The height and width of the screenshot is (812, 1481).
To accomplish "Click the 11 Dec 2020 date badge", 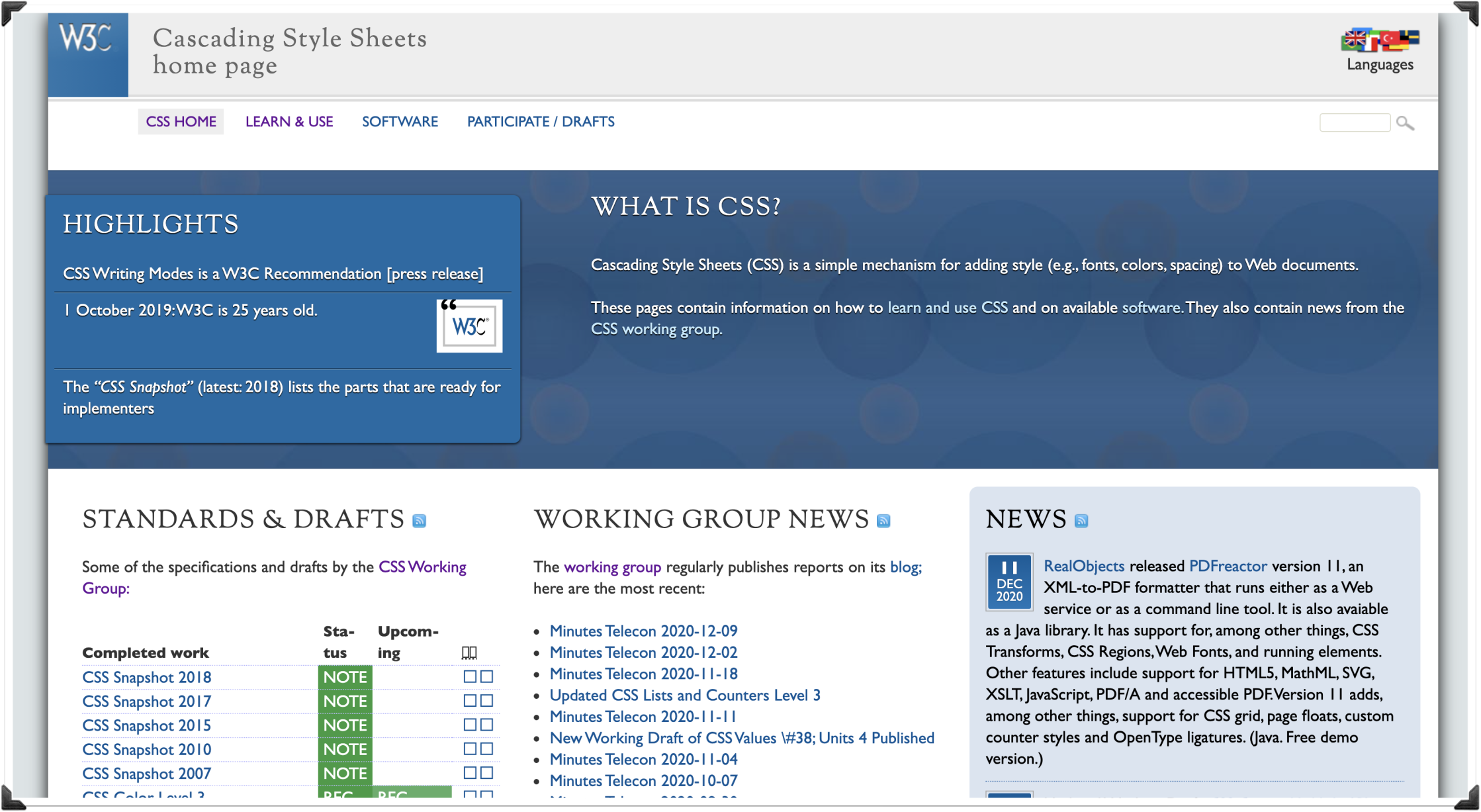I will coord(1009,582).
